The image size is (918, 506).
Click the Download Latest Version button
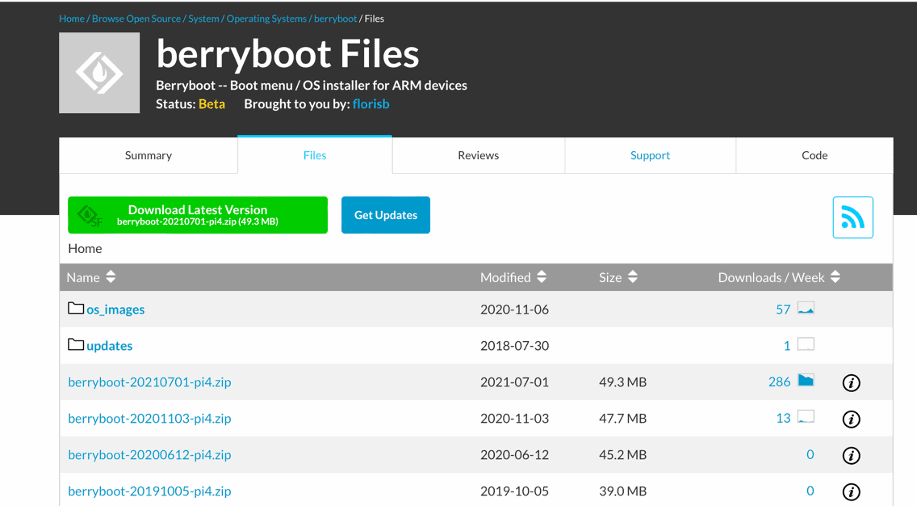[x=198, y=215]
